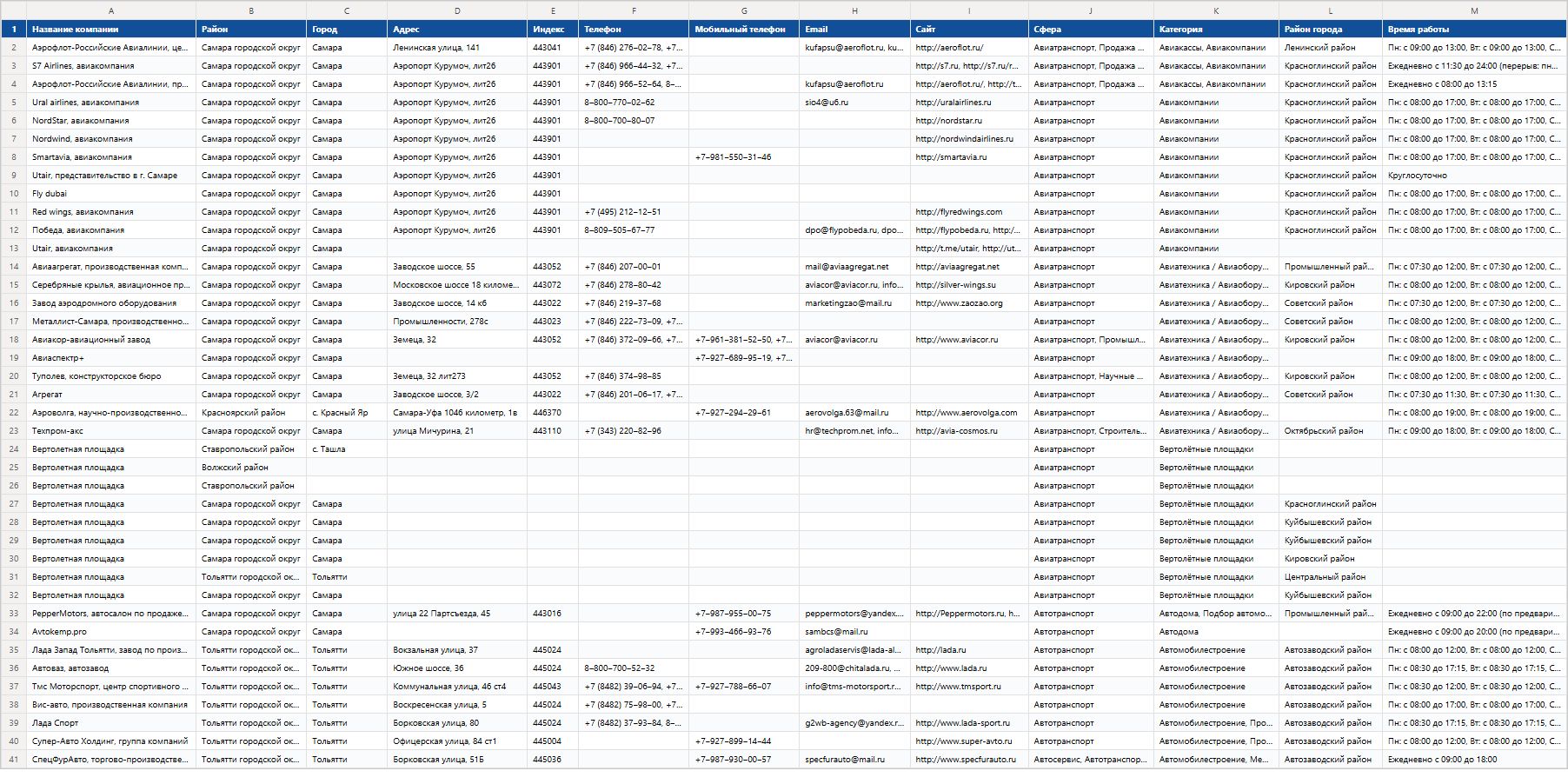Select the postal code 443041
Viewport: 1568px width, 784px height.
(553, 48)
